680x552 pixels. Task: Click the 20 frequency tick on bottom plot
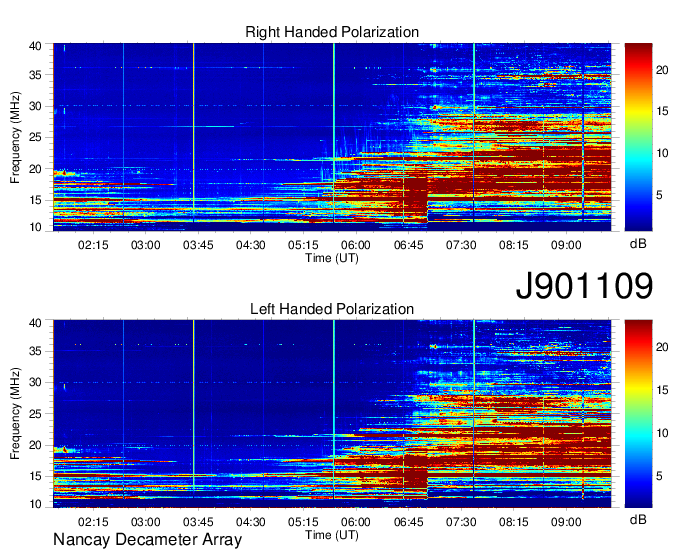[x=35, y=445]
